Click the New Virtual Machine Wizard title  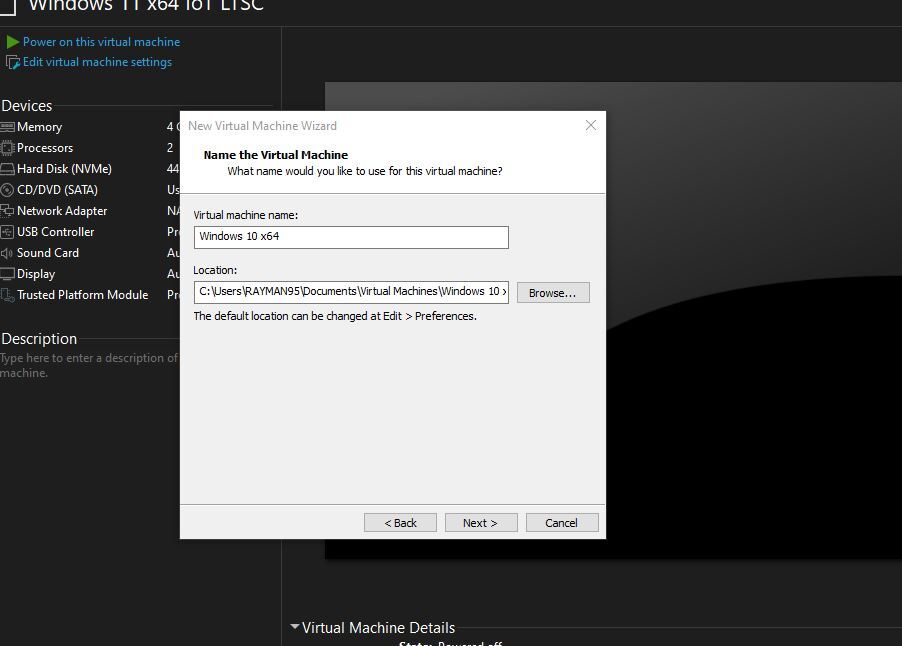coord(262,126)
